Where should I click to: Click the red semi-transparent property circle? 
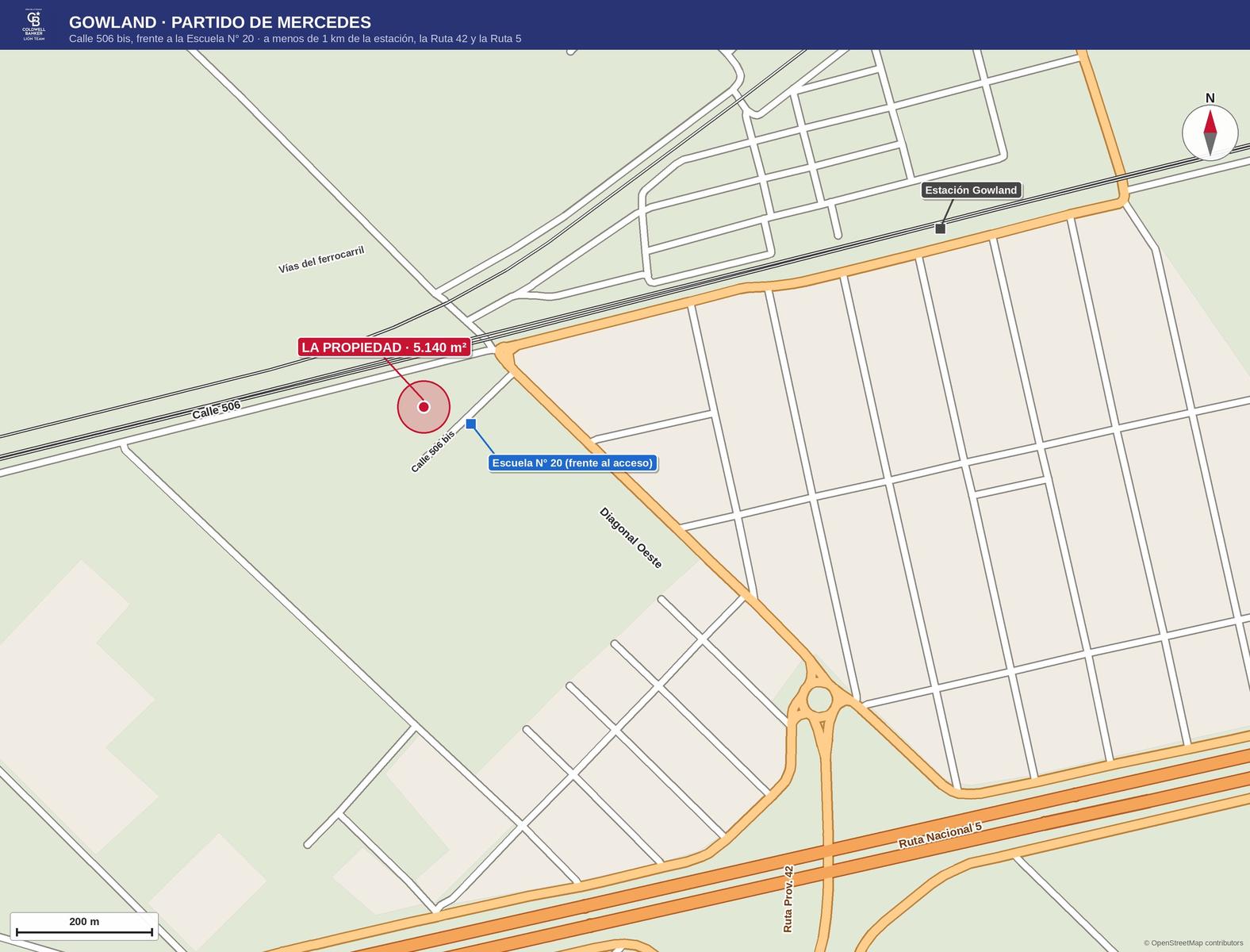pyautogui.click(x=424, y=407)
